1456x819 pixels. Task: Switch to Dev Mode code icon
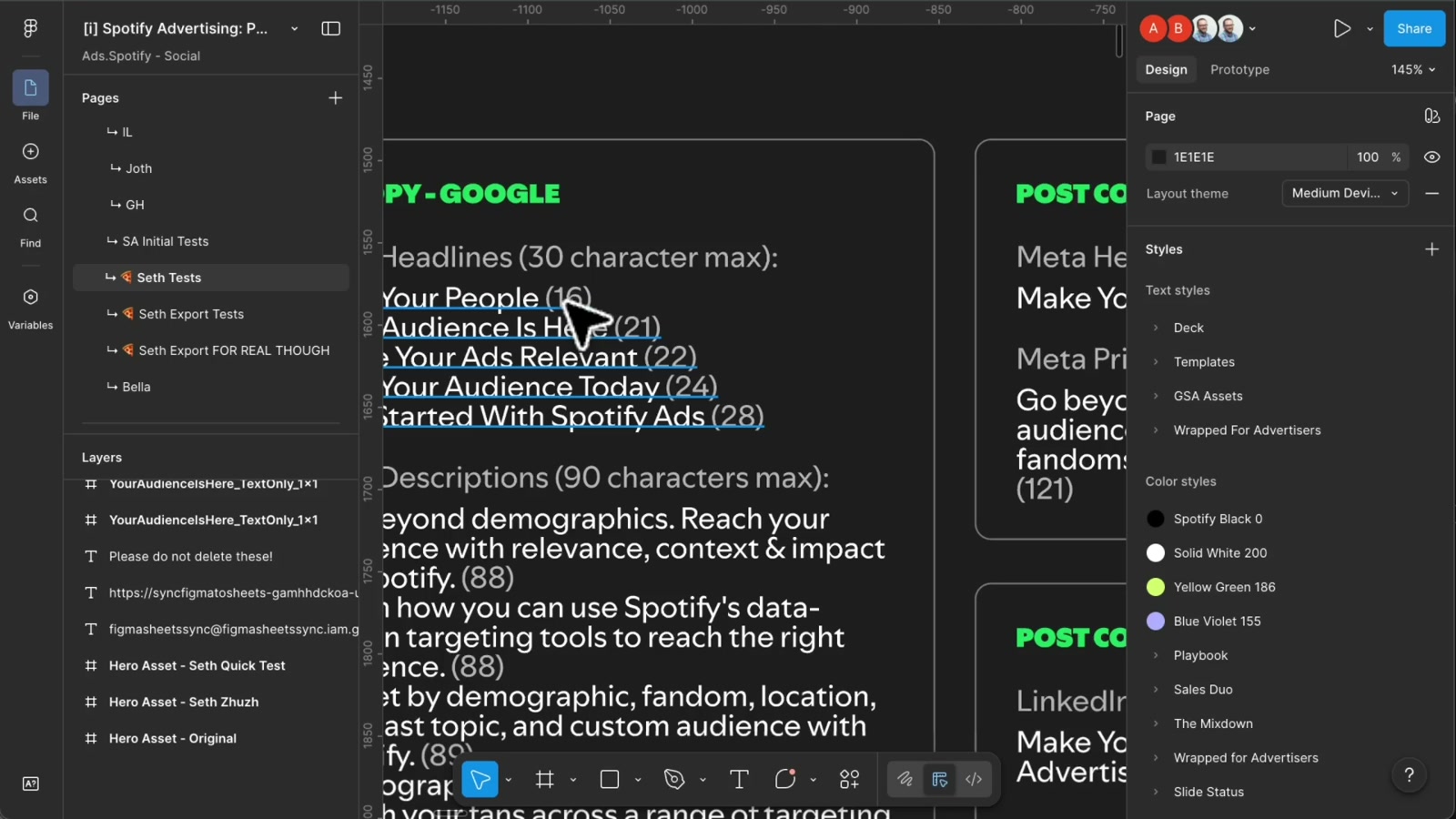point(974,779)
